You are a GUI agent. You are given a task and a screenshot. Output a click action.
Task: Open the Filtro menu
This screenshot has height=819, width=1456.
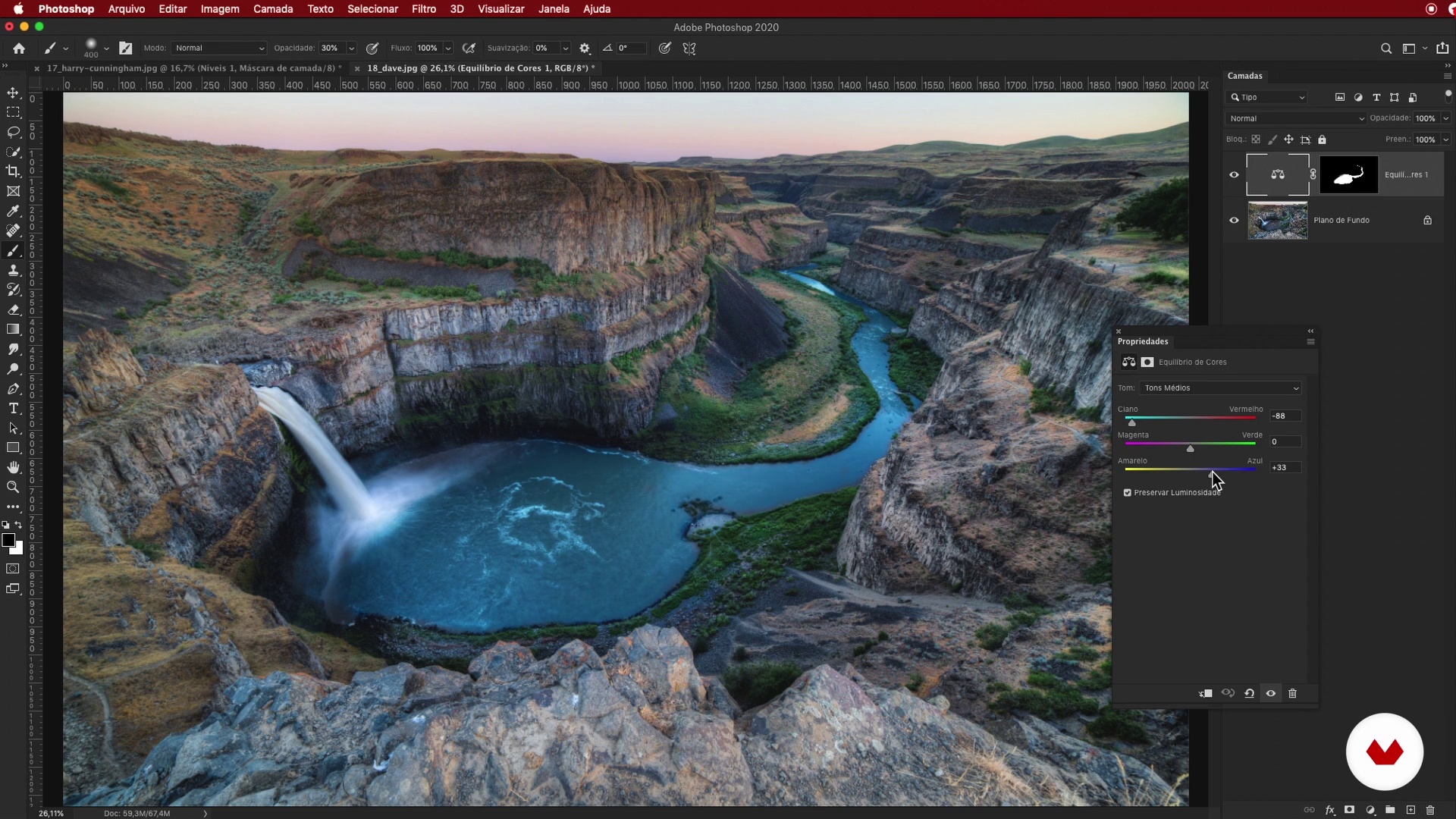(x=423, y=9)
